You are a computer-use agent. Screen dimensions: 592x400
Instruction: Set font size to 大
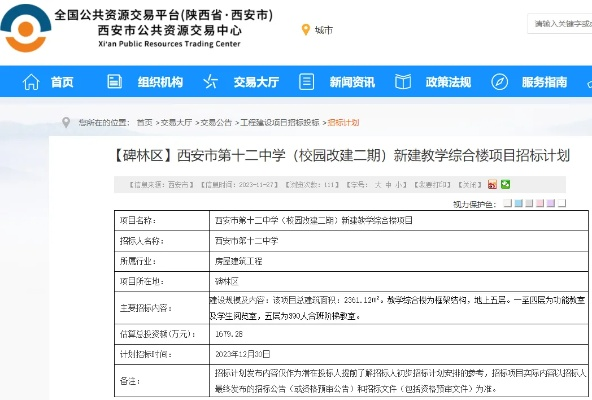point(378,185)
